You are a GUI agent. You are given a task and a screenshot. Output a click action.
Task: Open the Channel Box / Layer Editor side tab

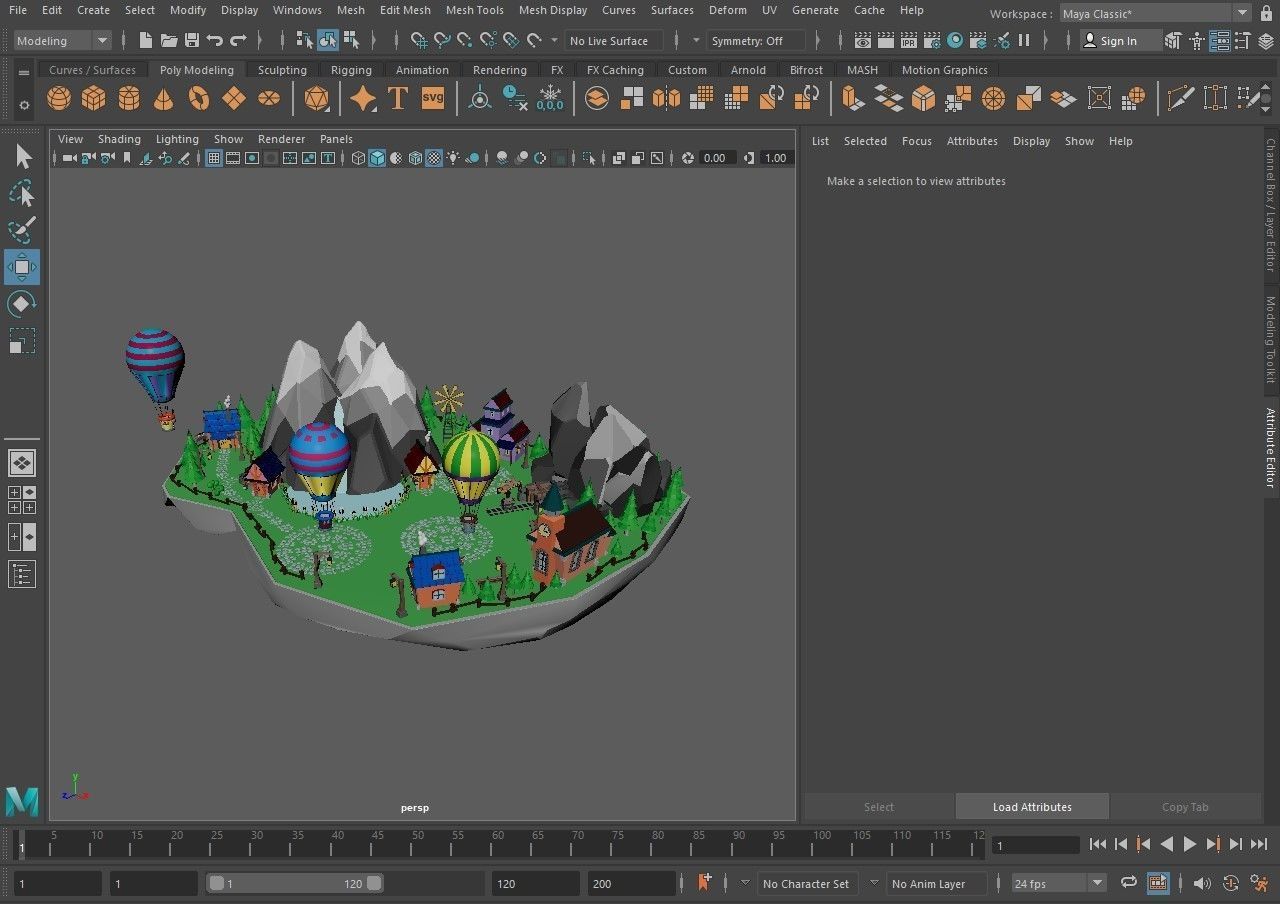coord(1271,204)
